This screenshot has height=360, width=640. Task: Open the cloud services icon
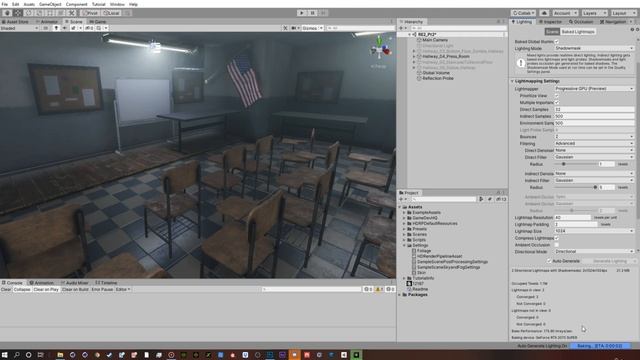[x=544, y=13]
